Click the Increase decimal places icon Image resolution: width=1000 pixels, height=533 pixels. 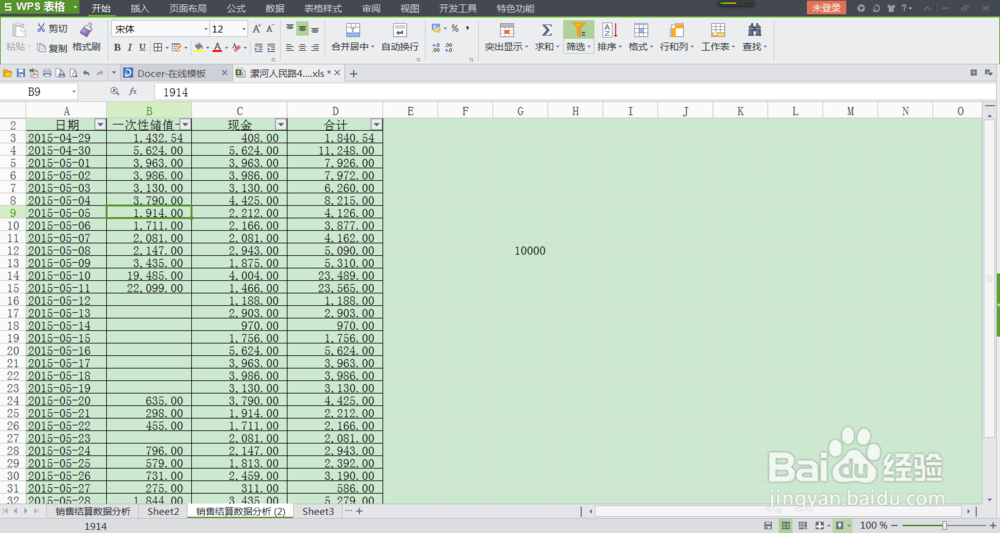tap(436, 48)
